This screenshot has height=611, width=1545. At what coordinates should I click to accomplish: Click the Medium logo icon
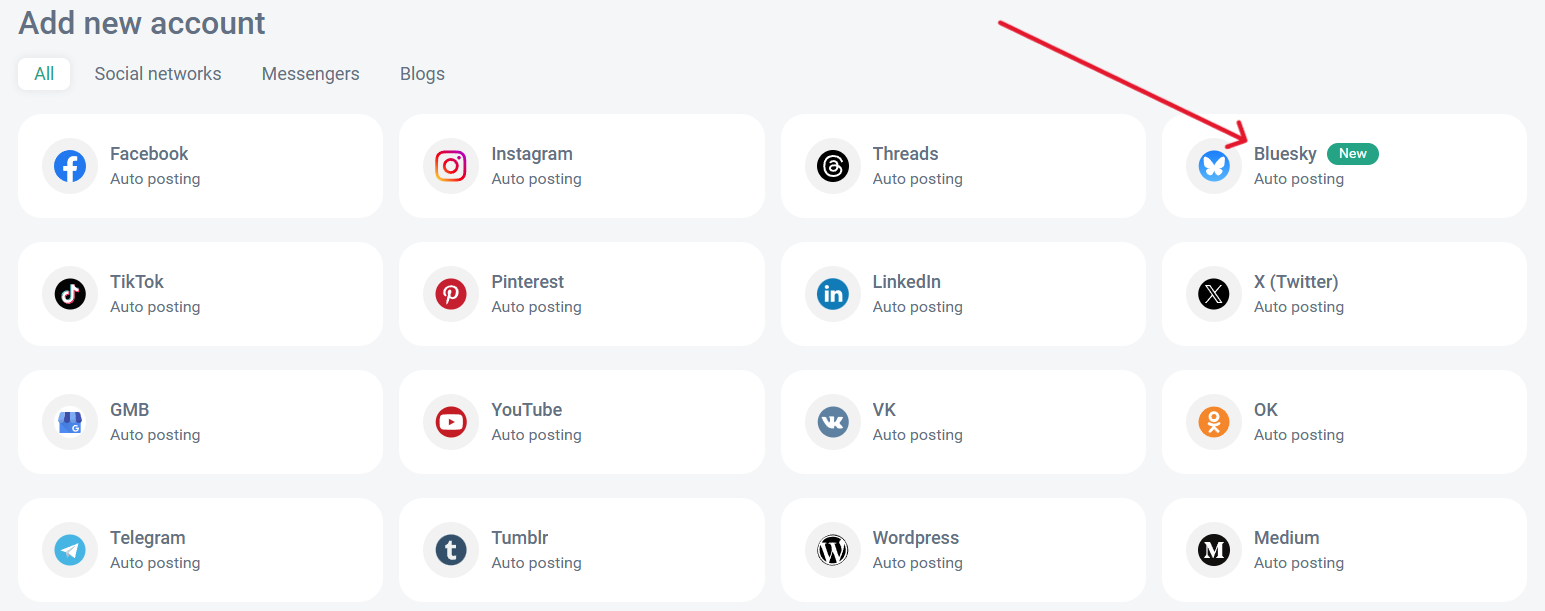[1213, 550]
